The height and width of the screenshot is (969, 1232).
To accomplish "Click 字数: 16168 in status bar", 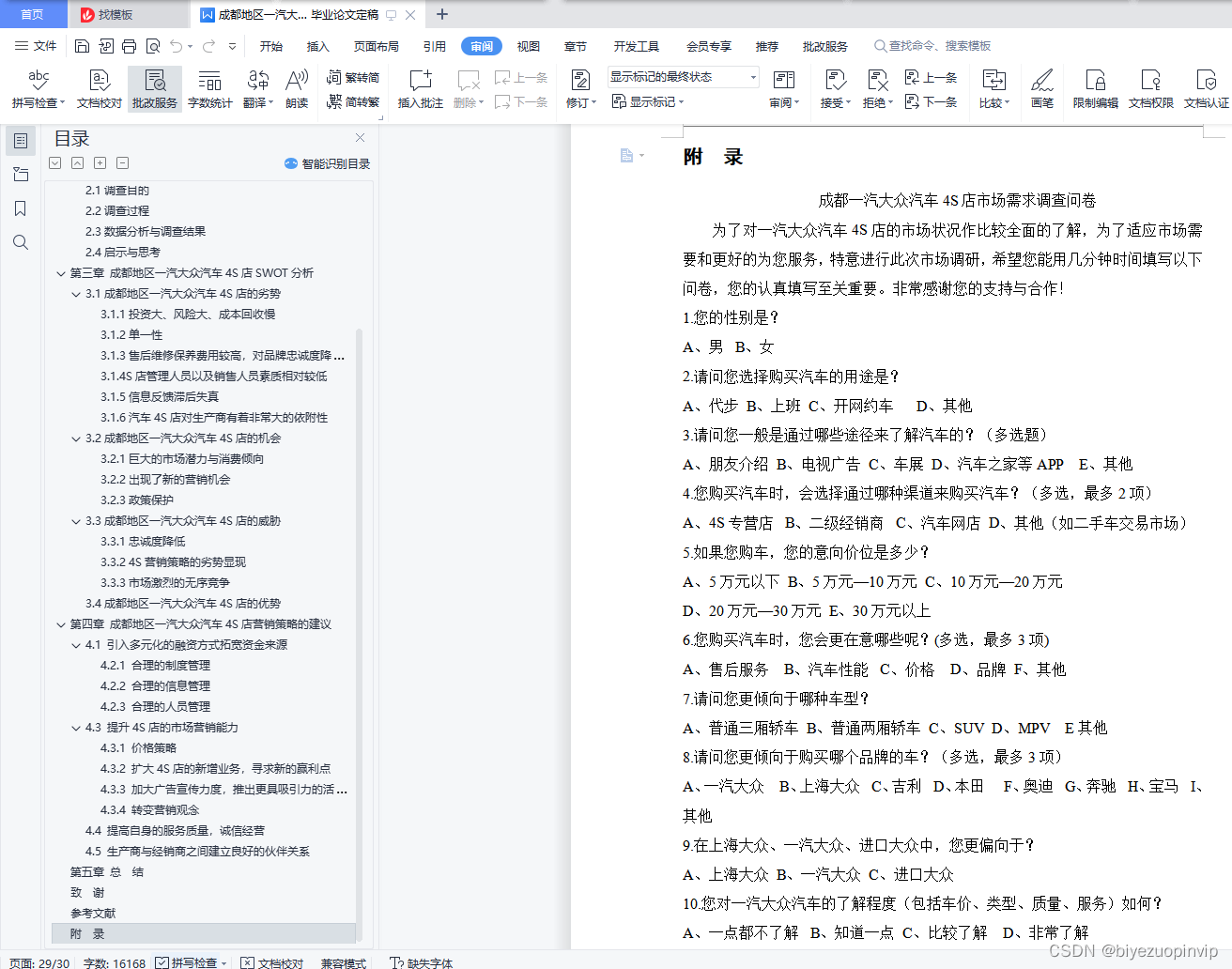I will point(115,962).
